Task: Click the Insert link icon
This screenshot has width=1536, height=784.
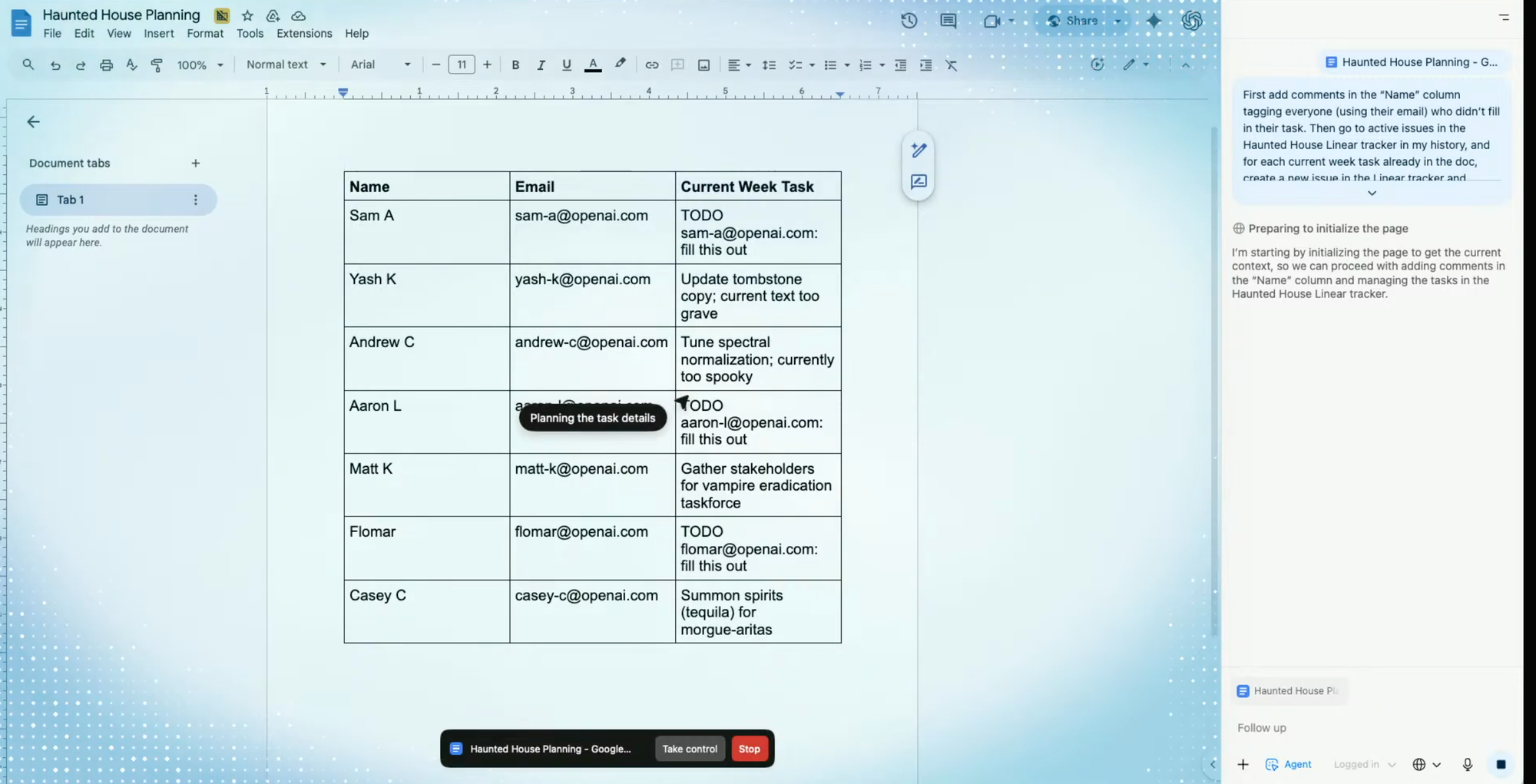Action: [x=651, y=65]
